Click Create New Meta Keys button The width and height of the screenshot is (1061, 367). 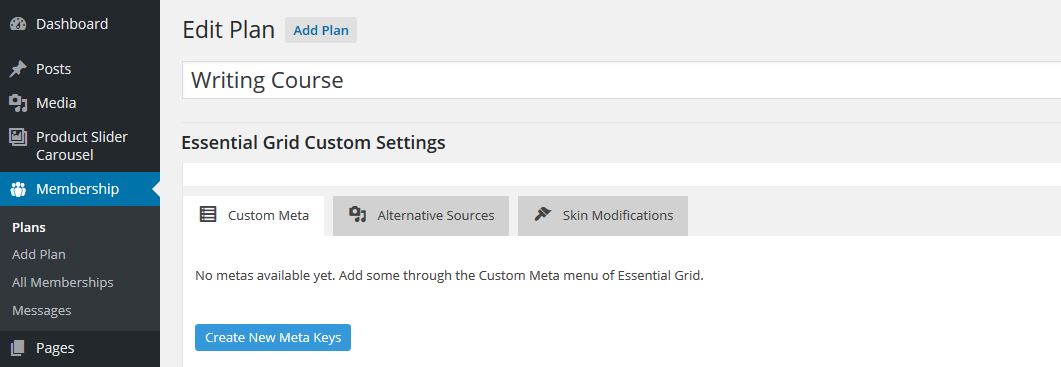(x=273, y=337)
